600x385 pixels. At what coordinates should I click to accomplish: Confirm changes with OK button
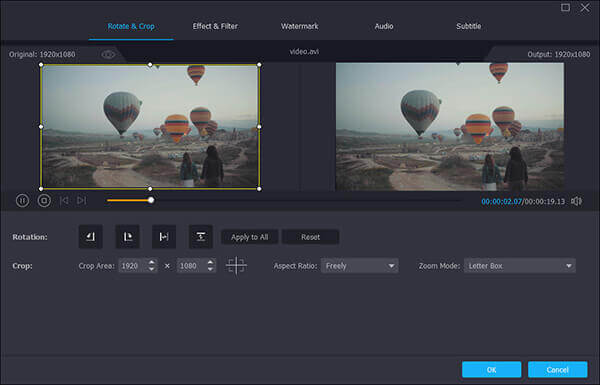tap(492, 370)
